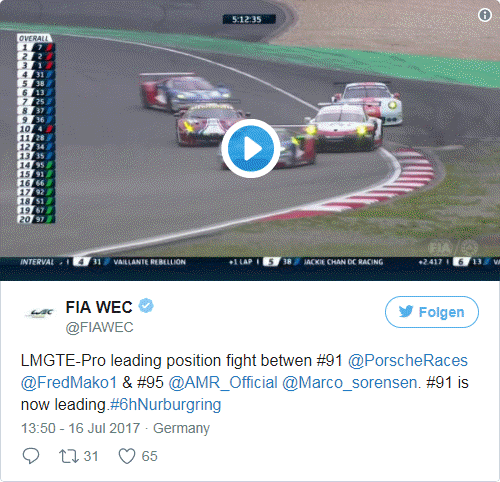Open the video info icon
This screenshot has width=500, height=482.
485,15
